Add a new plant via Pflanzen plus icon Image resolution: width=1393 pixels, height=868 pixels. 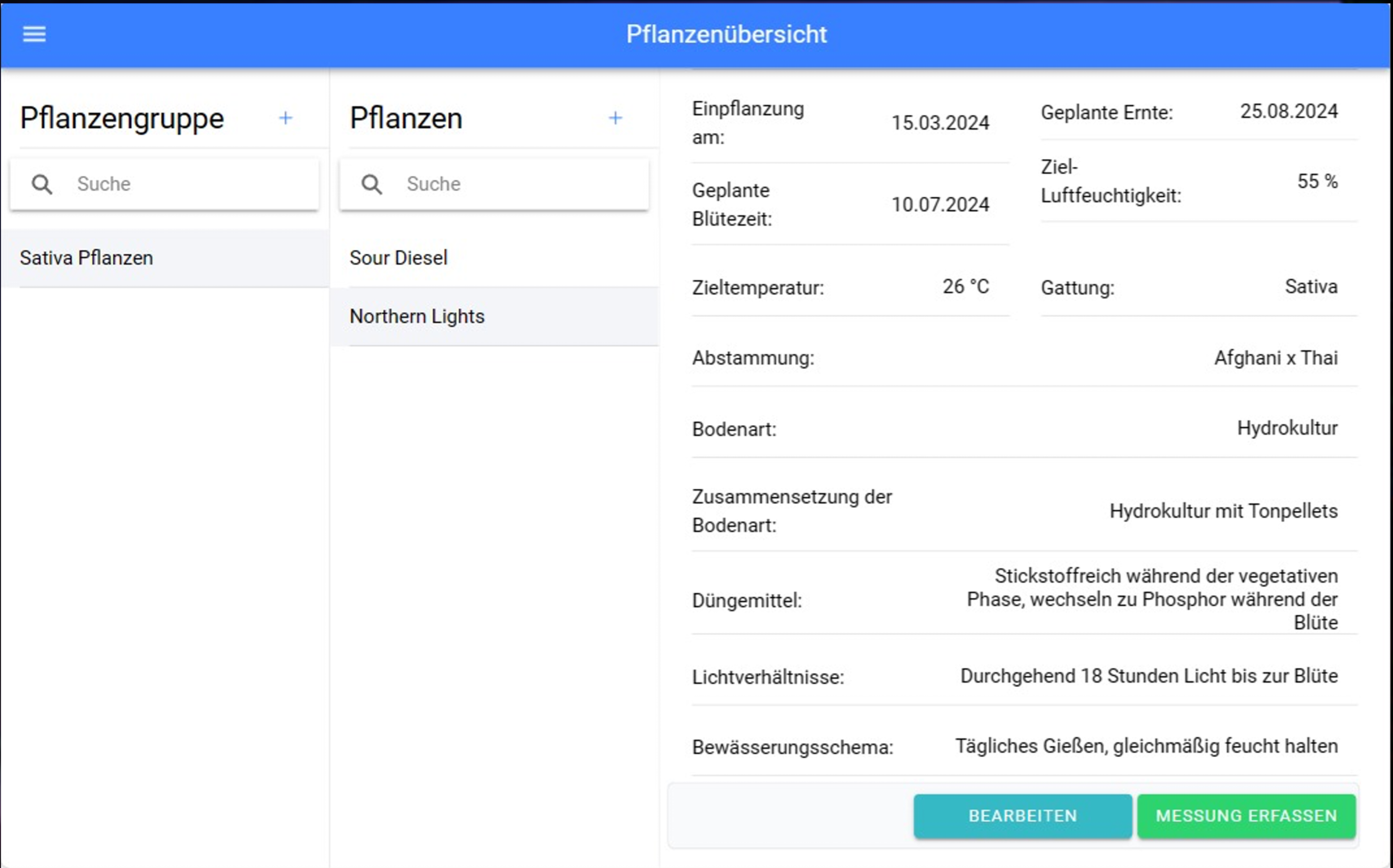pos(615,118)
